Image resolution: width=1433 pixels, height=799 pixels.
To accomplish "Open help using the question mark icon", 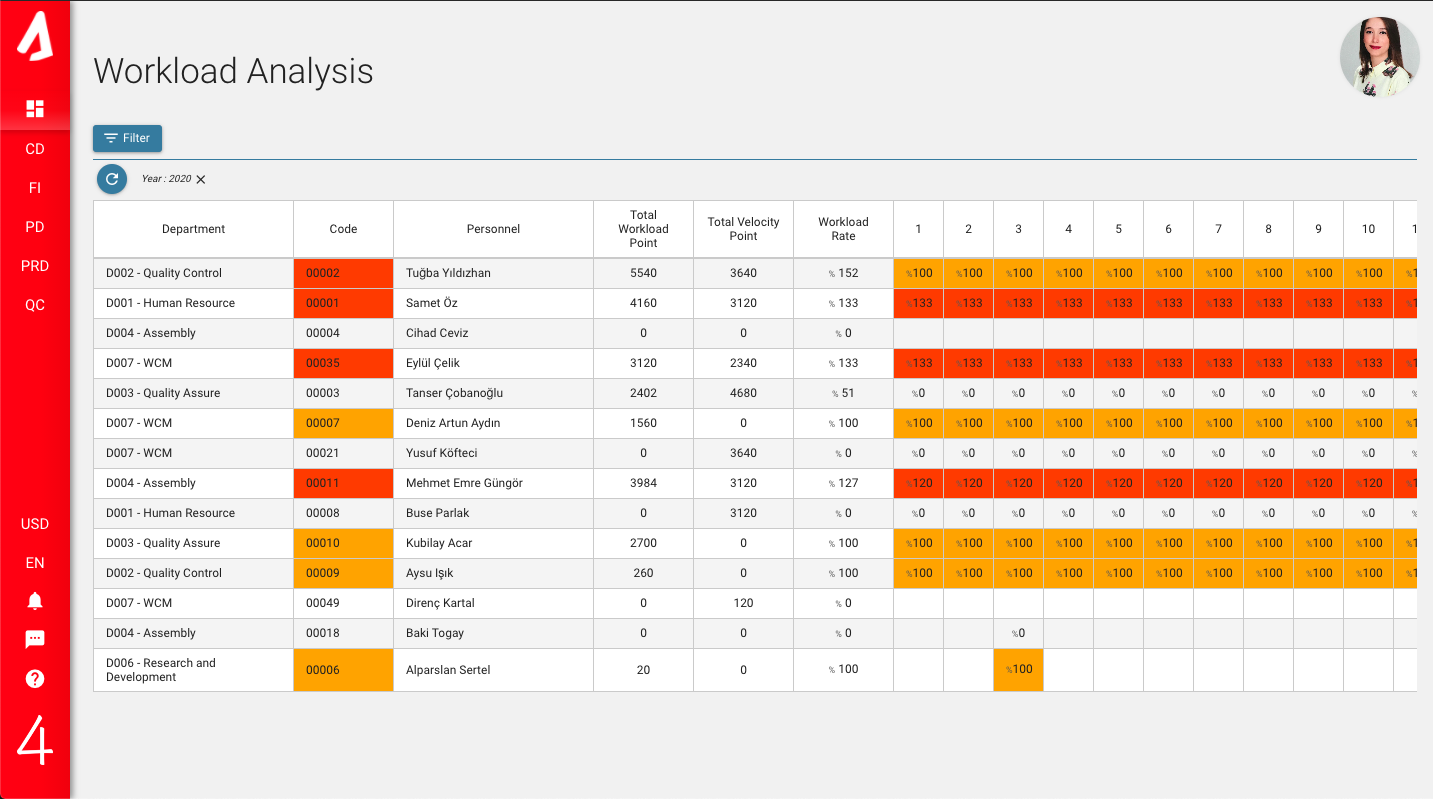I will 35,678.
